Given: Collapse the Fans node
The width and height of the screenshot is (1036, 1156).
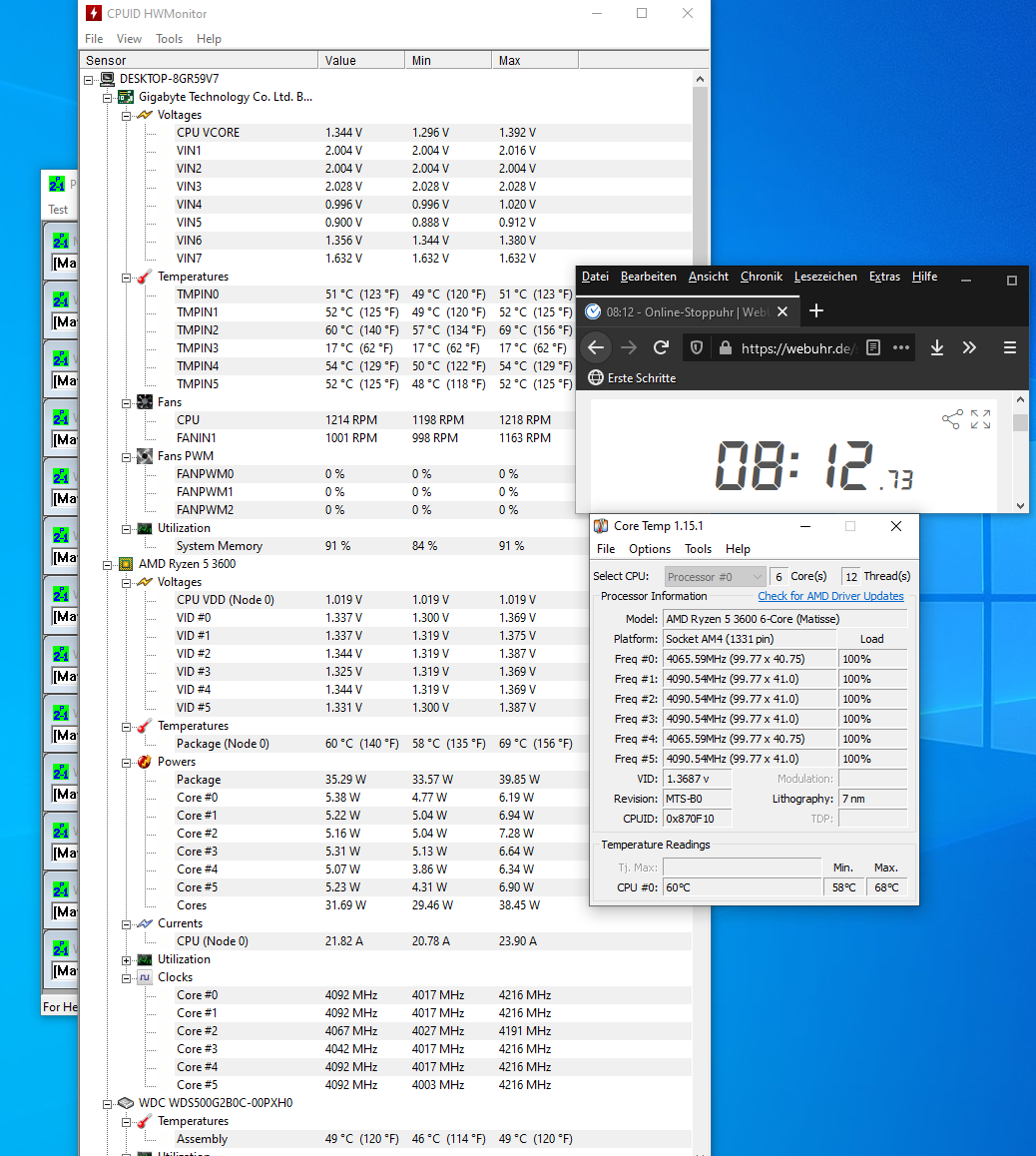Looking at the screenshot, I should (126, 403).
